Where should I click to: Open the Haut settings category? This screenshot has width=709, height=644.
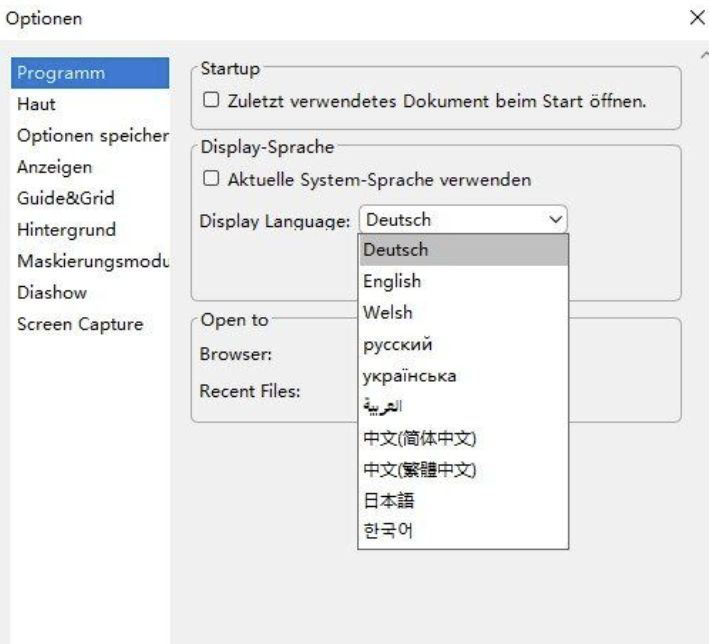point(90,104)
